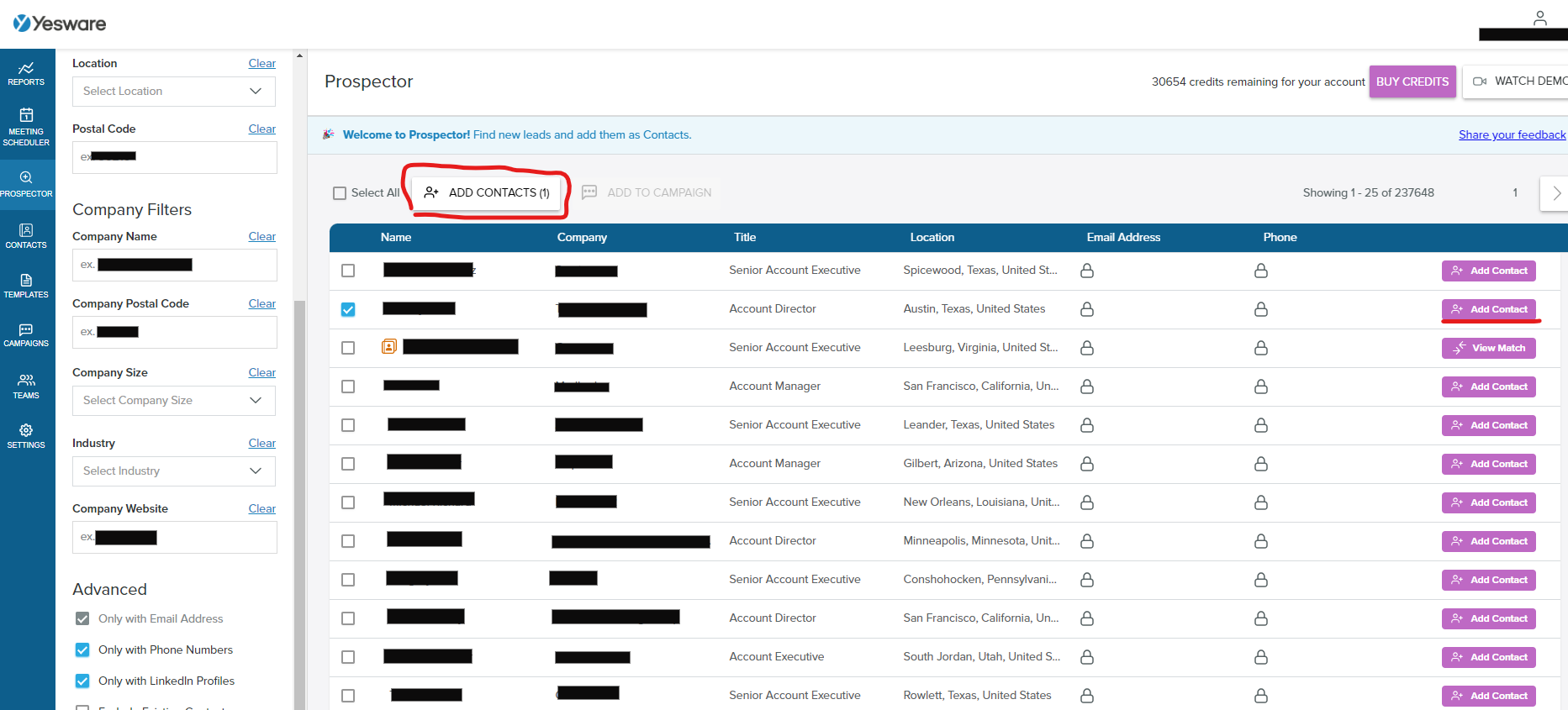The image size is (1568, 710).
Task: Open the Share your feedback link
Action: click(x=1512, y=134)
